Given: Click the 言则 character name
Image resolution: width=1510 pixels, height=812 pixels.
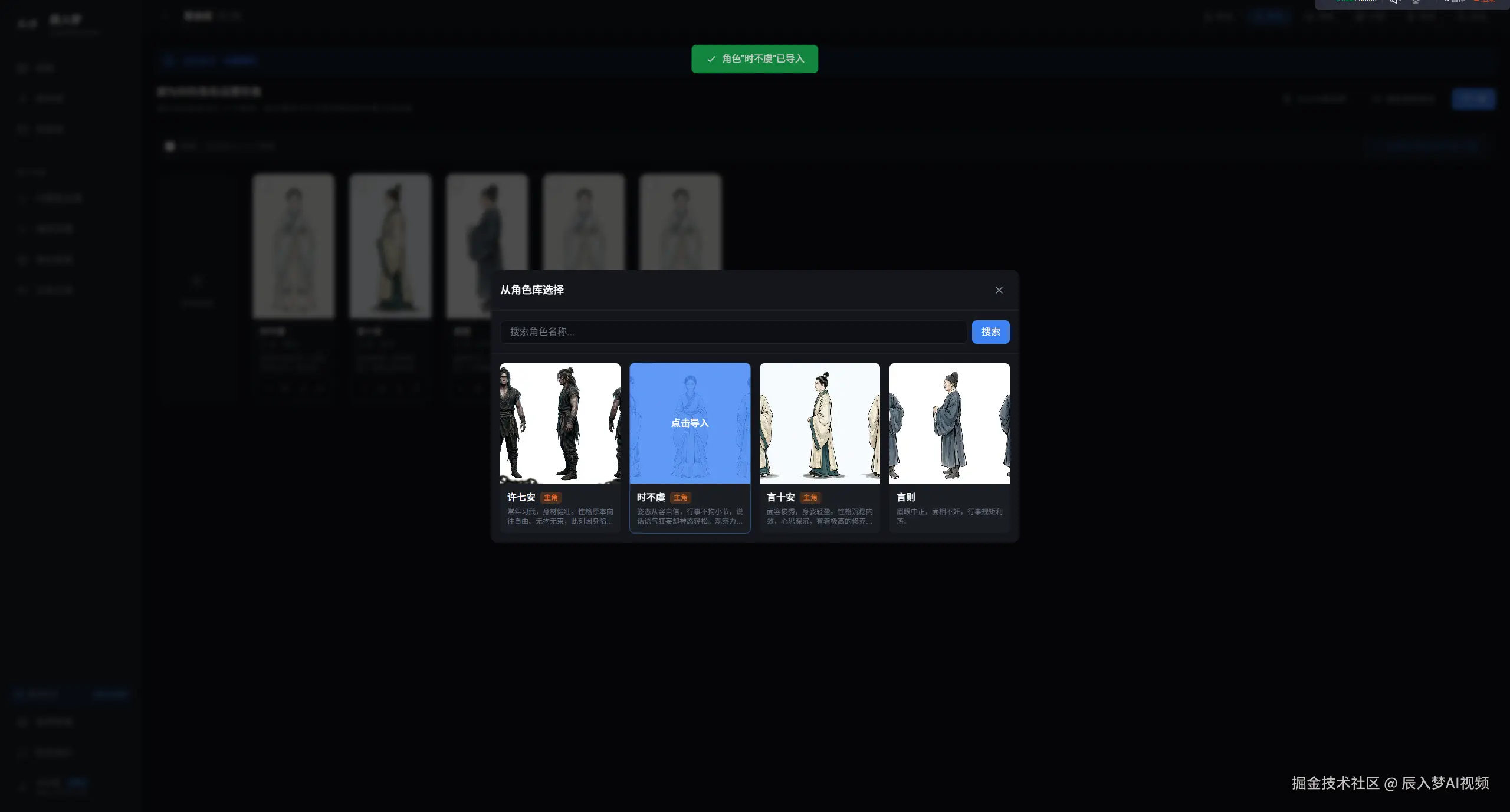Looking at the screenshot, I should click(x=905, y=498).
